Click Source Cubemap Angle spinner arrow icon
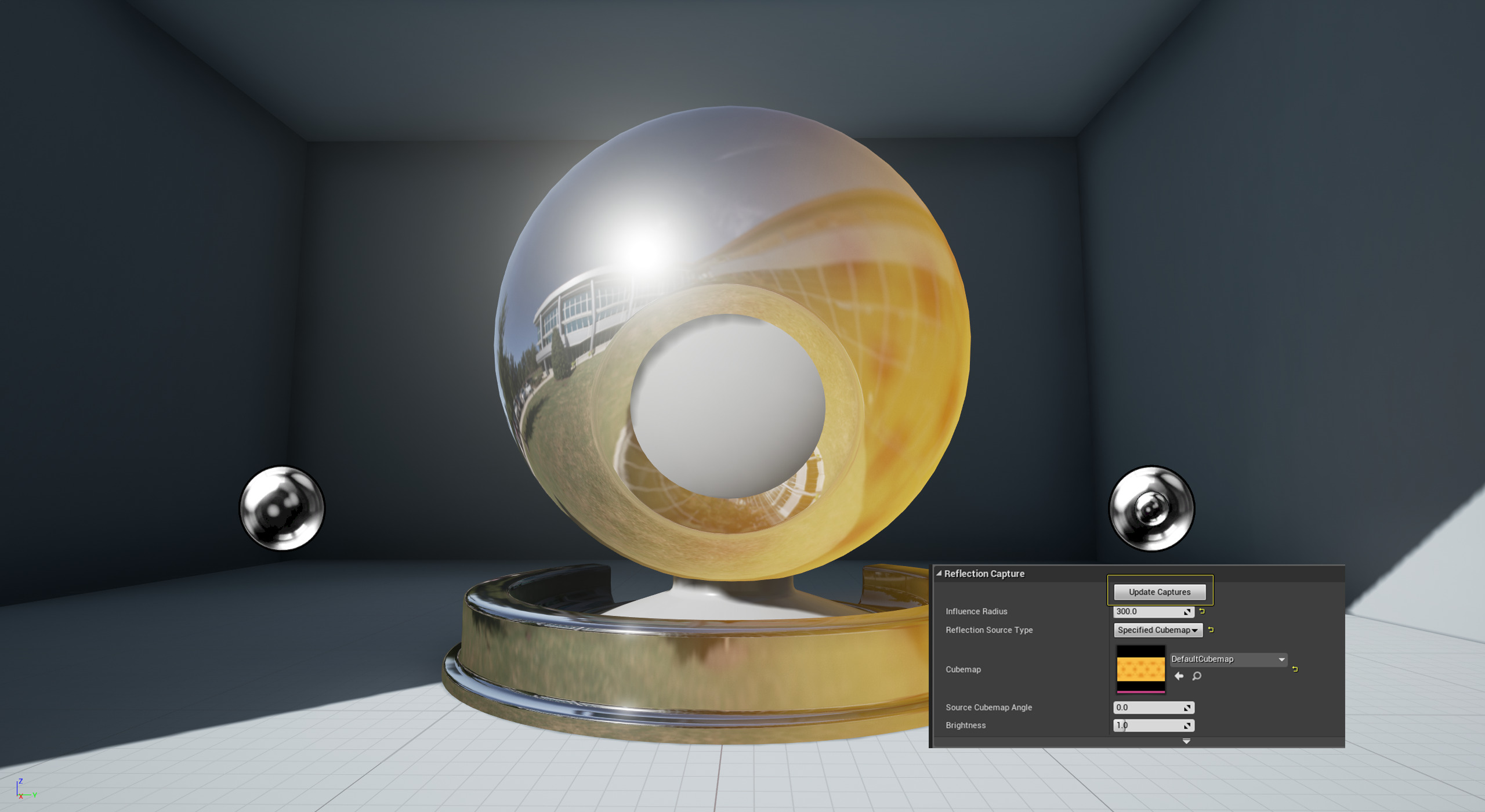1485x812 pixels. [x=1187, y=708]
